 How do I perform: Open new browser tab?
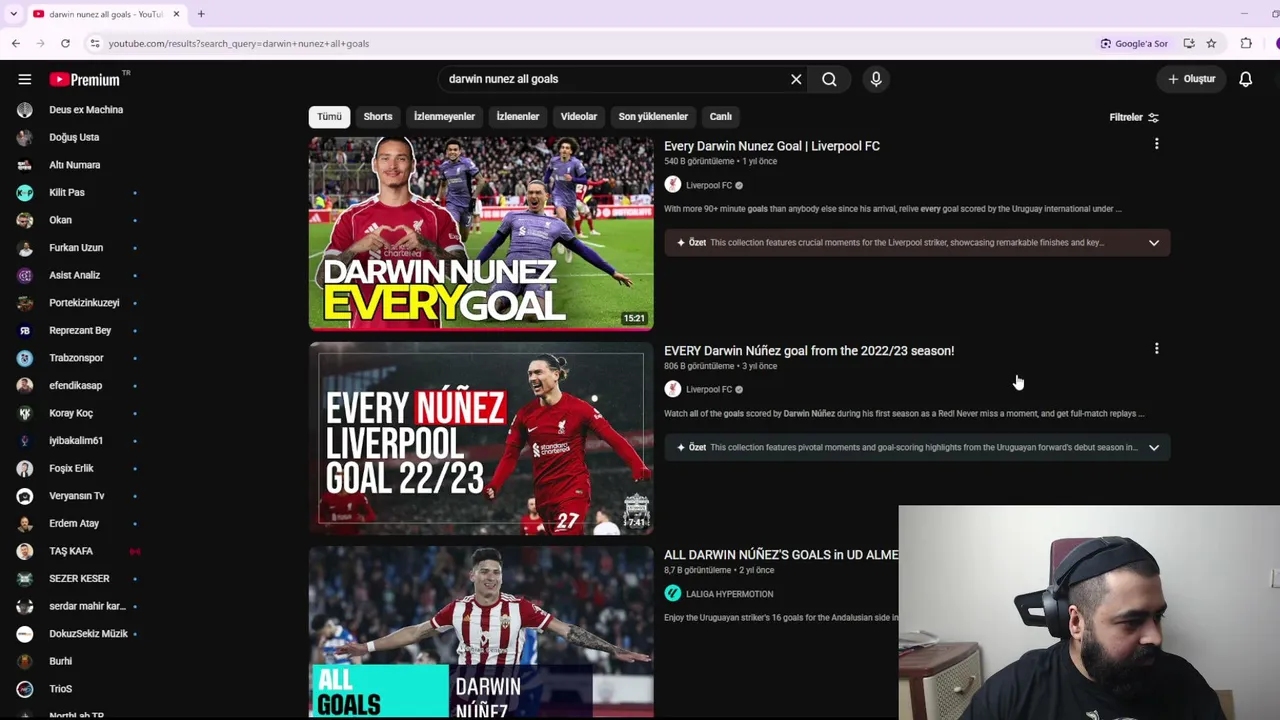point(201,14)
